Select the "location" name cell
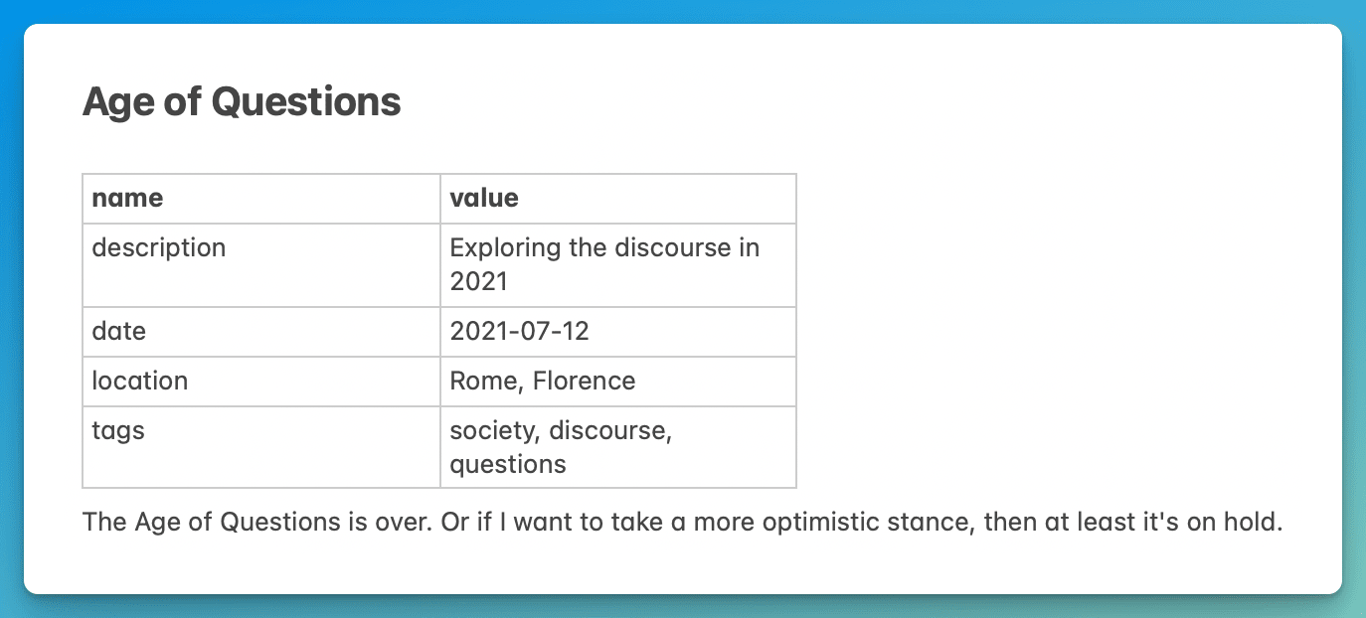This screenshot has height=618, width=1366. click(x=140, y=381)
